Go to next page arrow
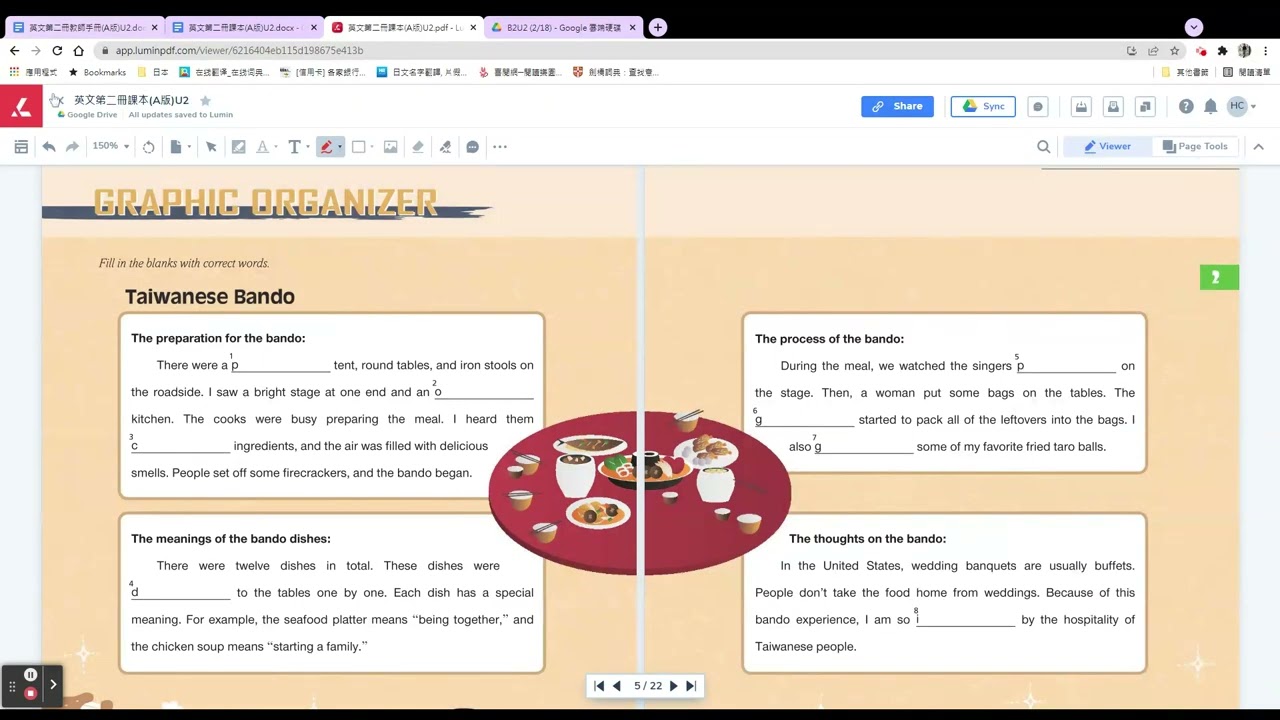The width and height of the screenshot is (1280, 720). click(673, 686)
